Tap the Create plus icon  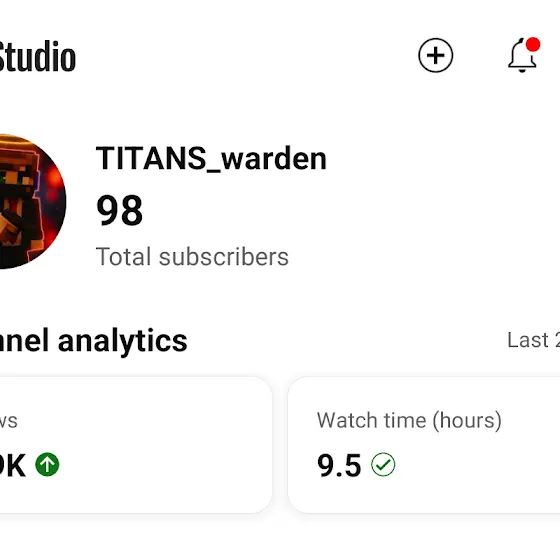[435, 55]
